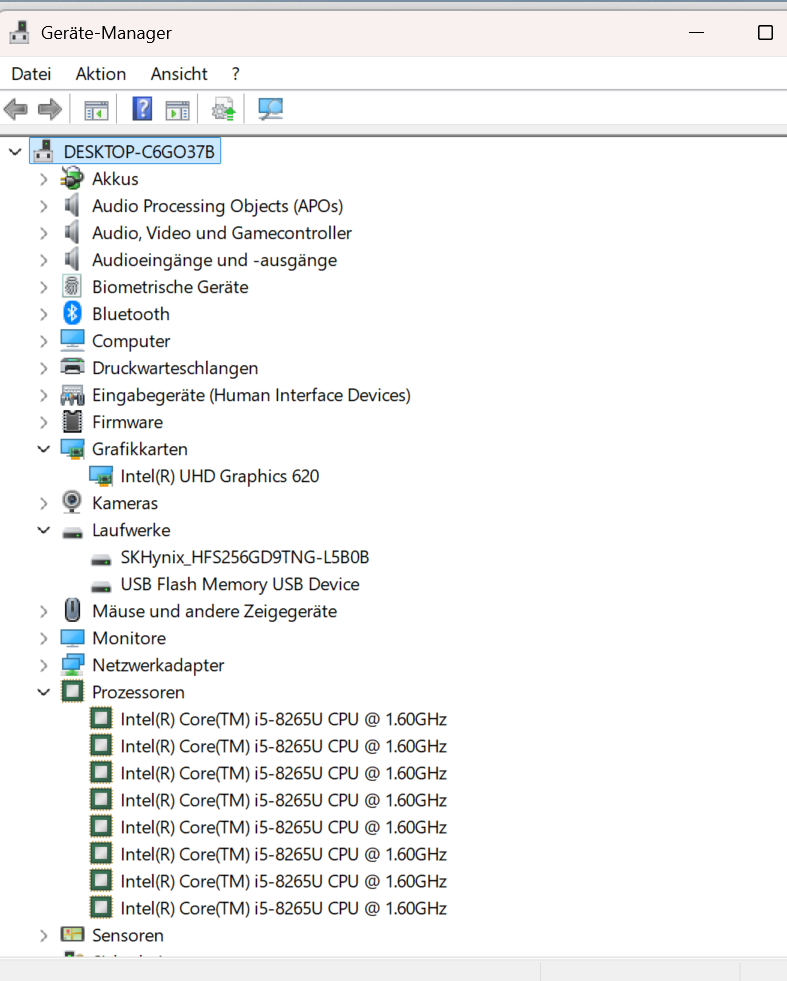
Task: Select the Computer category label
Action: [x=131, y=342]
